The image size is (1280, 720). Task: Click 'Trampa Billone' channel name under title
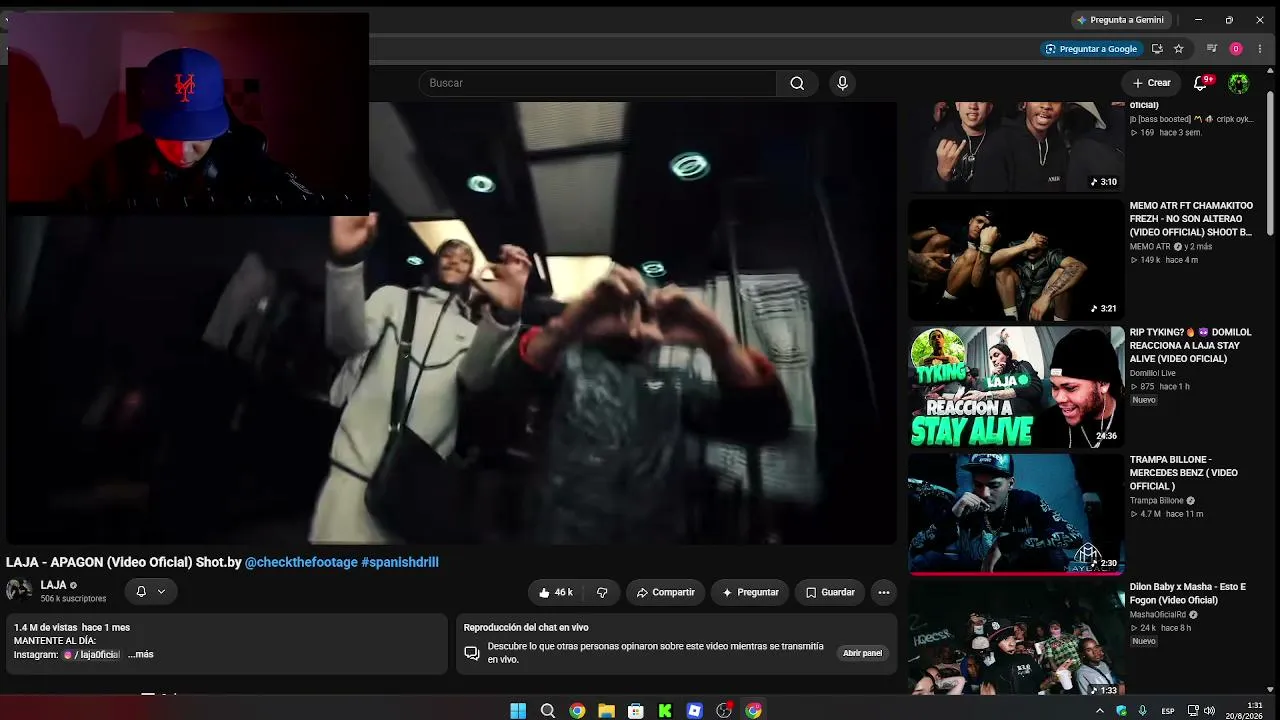pos(1157,501)
